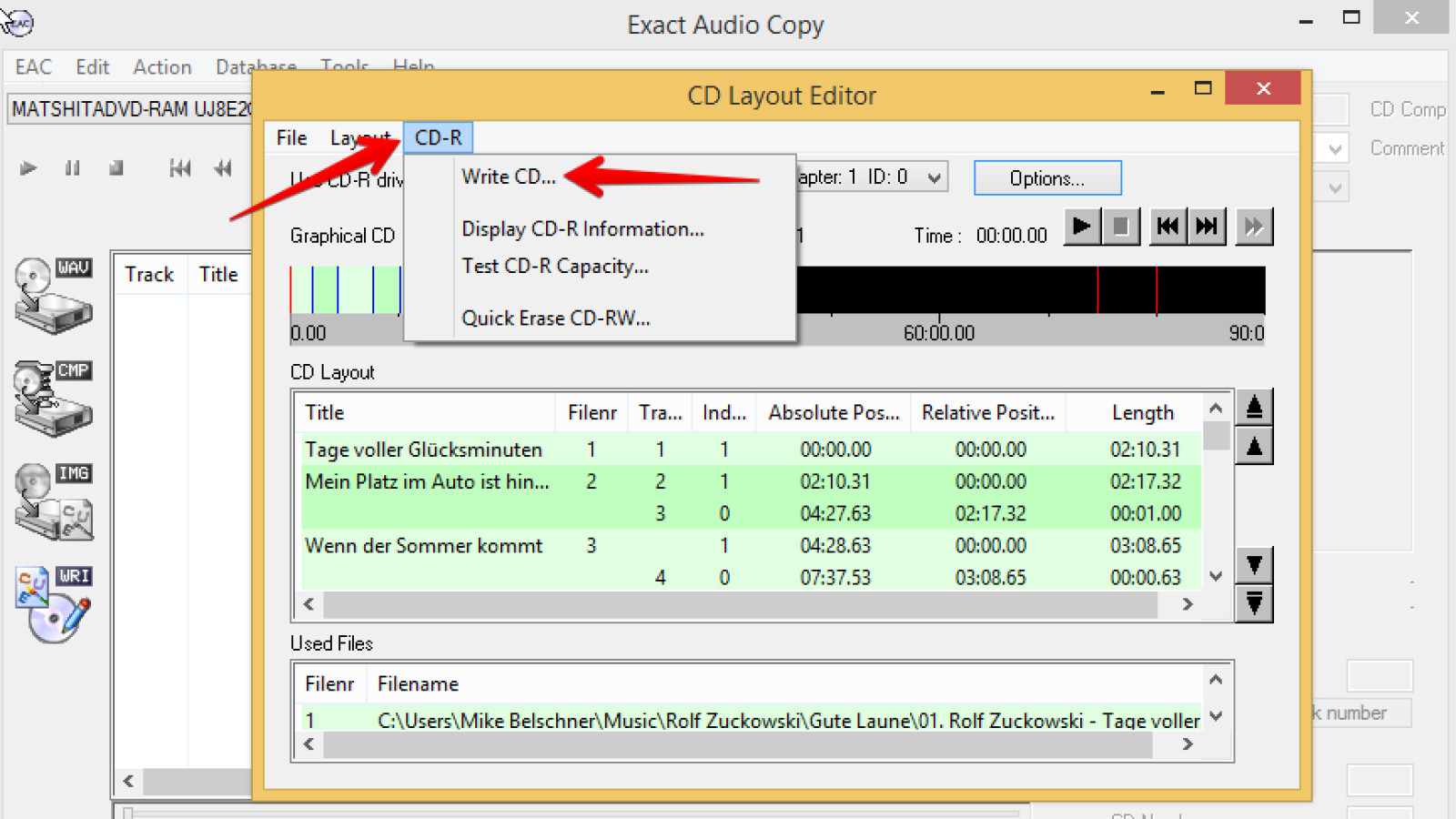Stop playback in the CD Layout Editor
Viewport: 1456px width, 819px height.
click(x=1123, y=227)
